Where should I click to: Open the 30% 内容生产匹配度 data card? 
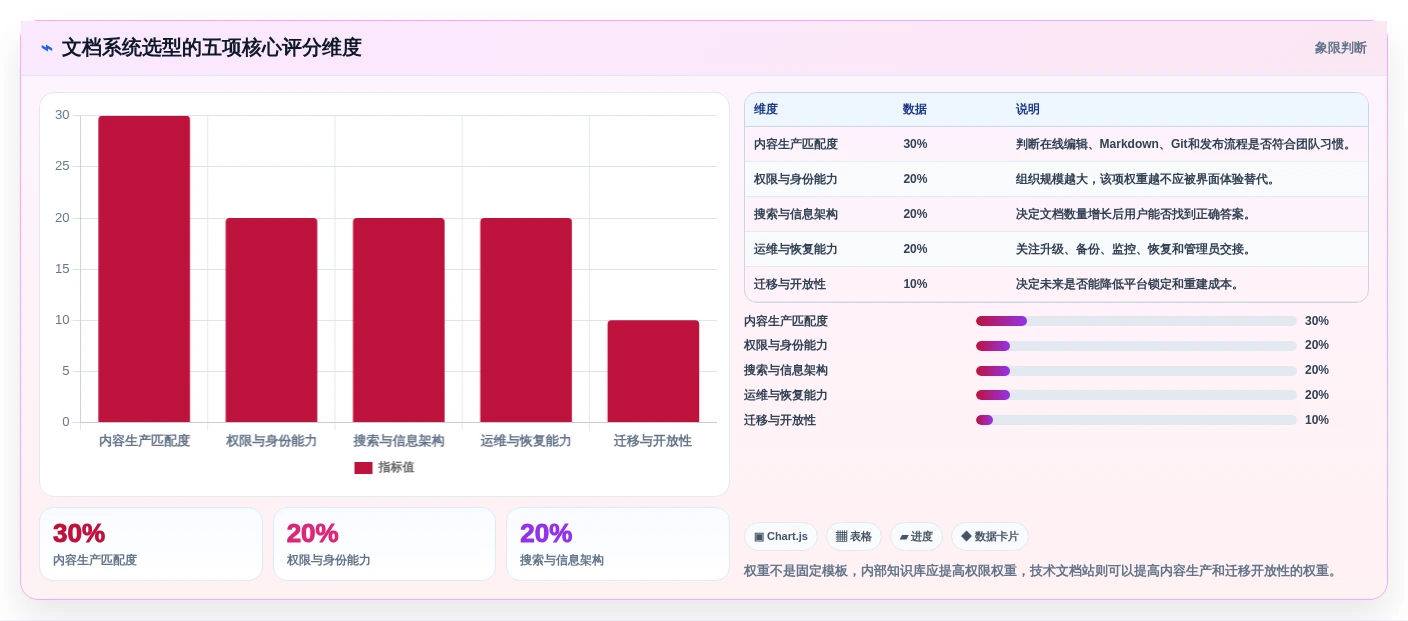(151, 544)
